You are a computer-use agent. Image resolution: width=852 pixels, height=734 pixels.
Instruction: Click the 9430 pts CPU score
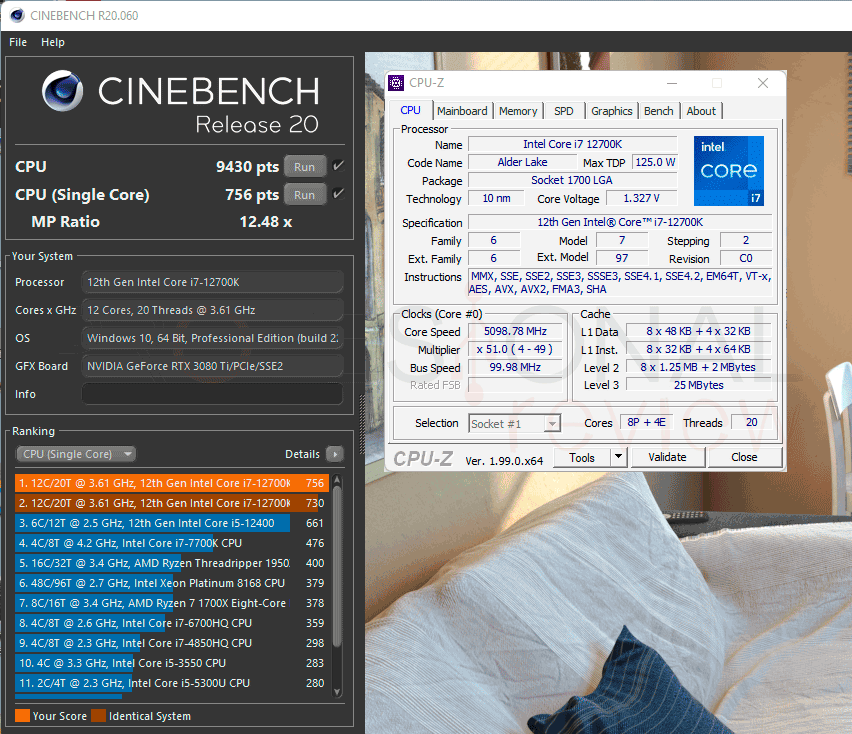247,167
